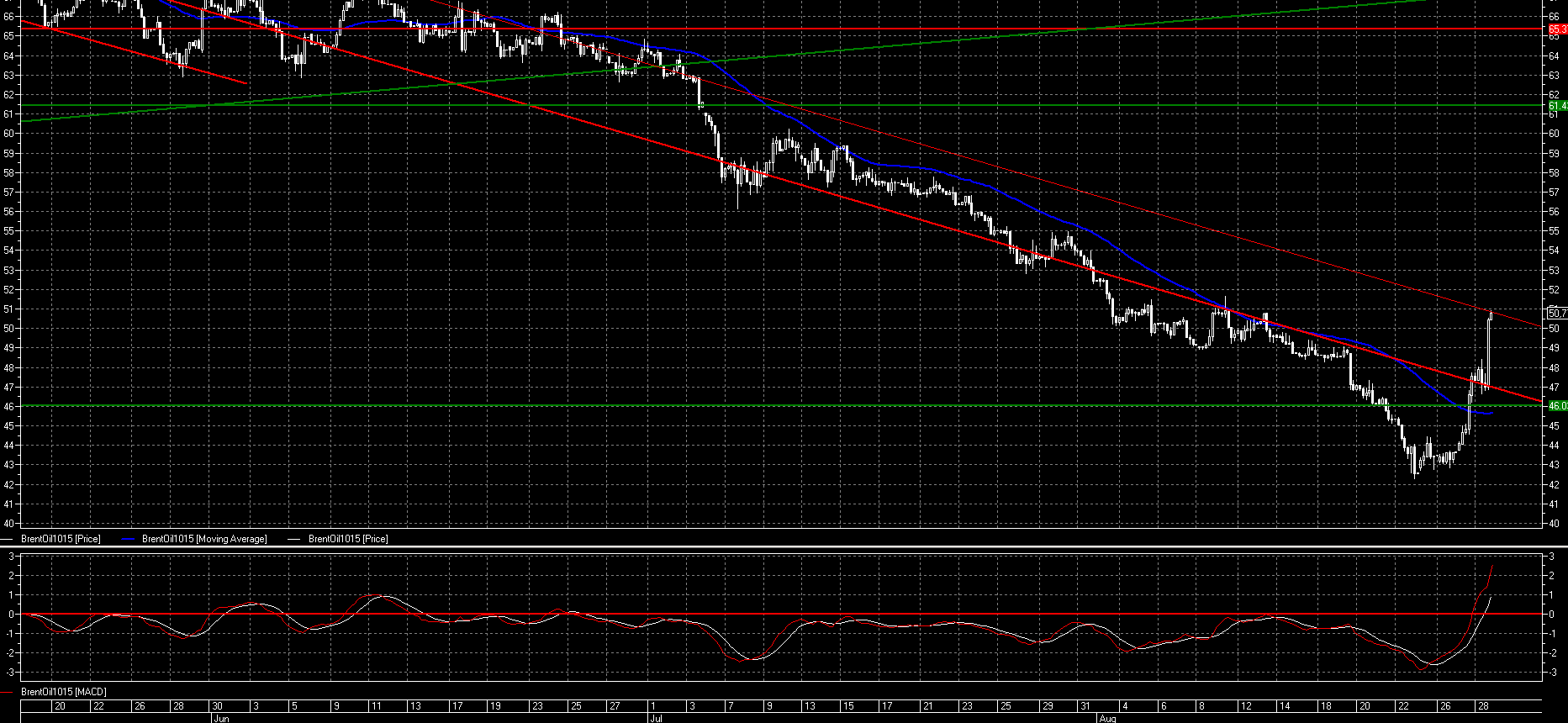Click the divider between price and MACD panes
Viewport: 1568px width, 723px height.
(782, 547)
